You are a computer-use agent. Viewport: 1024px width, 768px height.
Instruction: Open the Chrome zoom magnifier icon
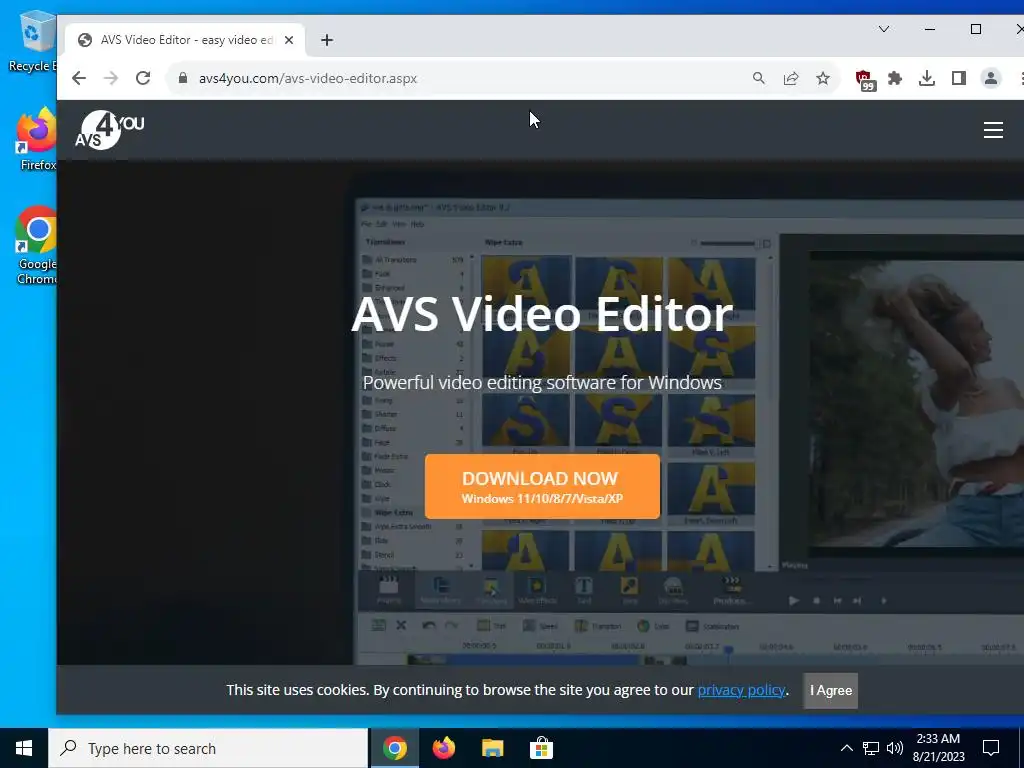click(x=758, y=78)
